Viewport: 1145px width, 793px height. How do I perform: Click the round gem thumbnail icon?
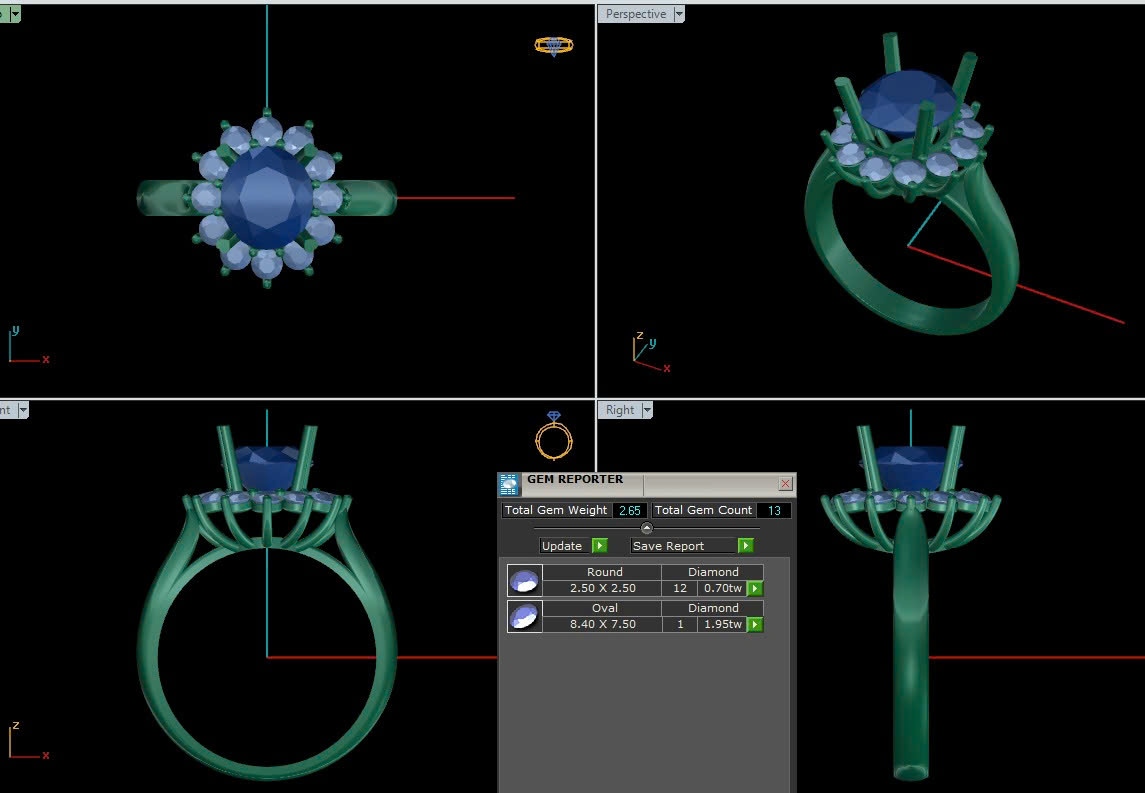(x=524, y=580)
